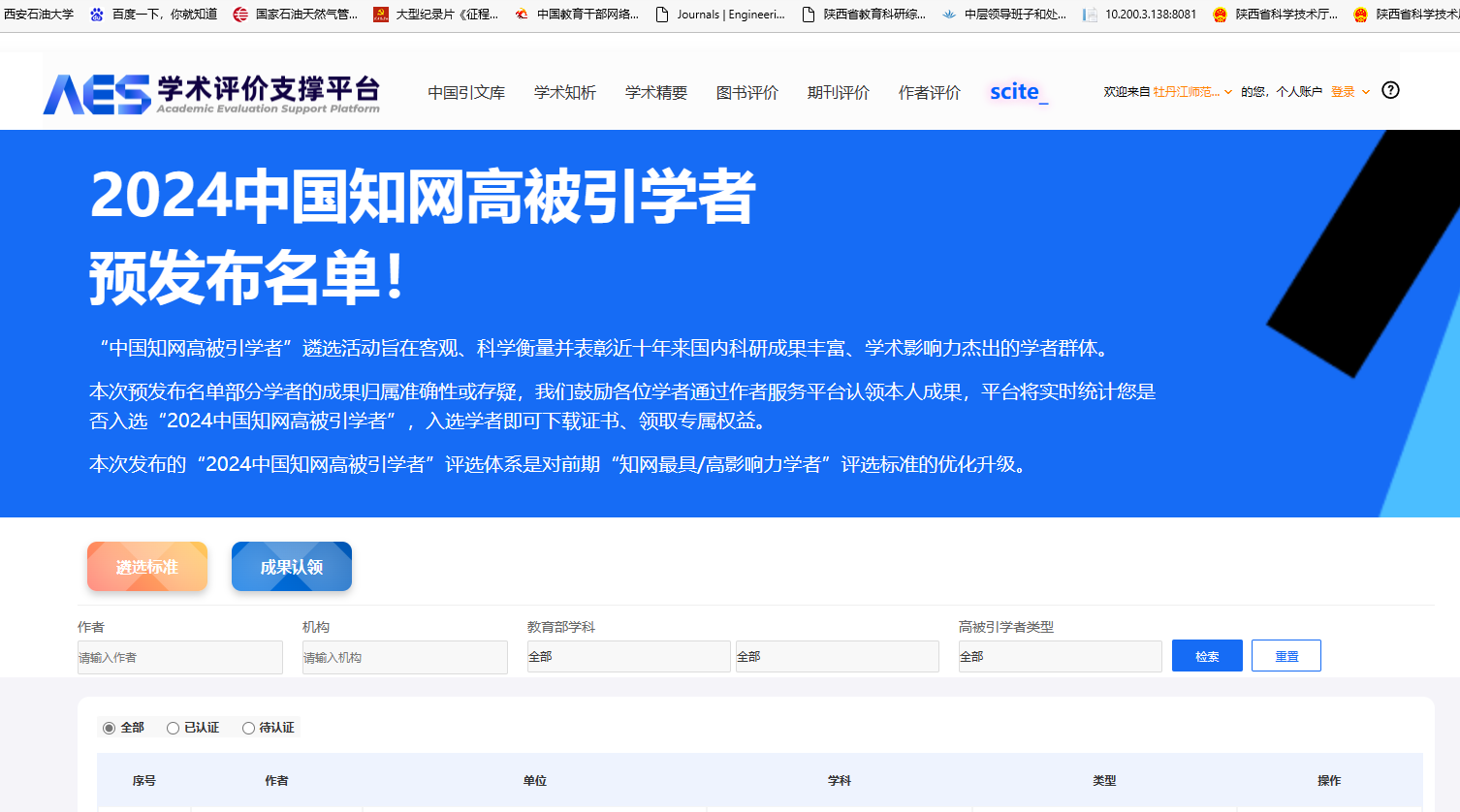This screenshot has height=812, width=1460.
Task: Click the 陕西省科学技术厅 bookmark emblem icon
Action: [x=1221, y=15]
